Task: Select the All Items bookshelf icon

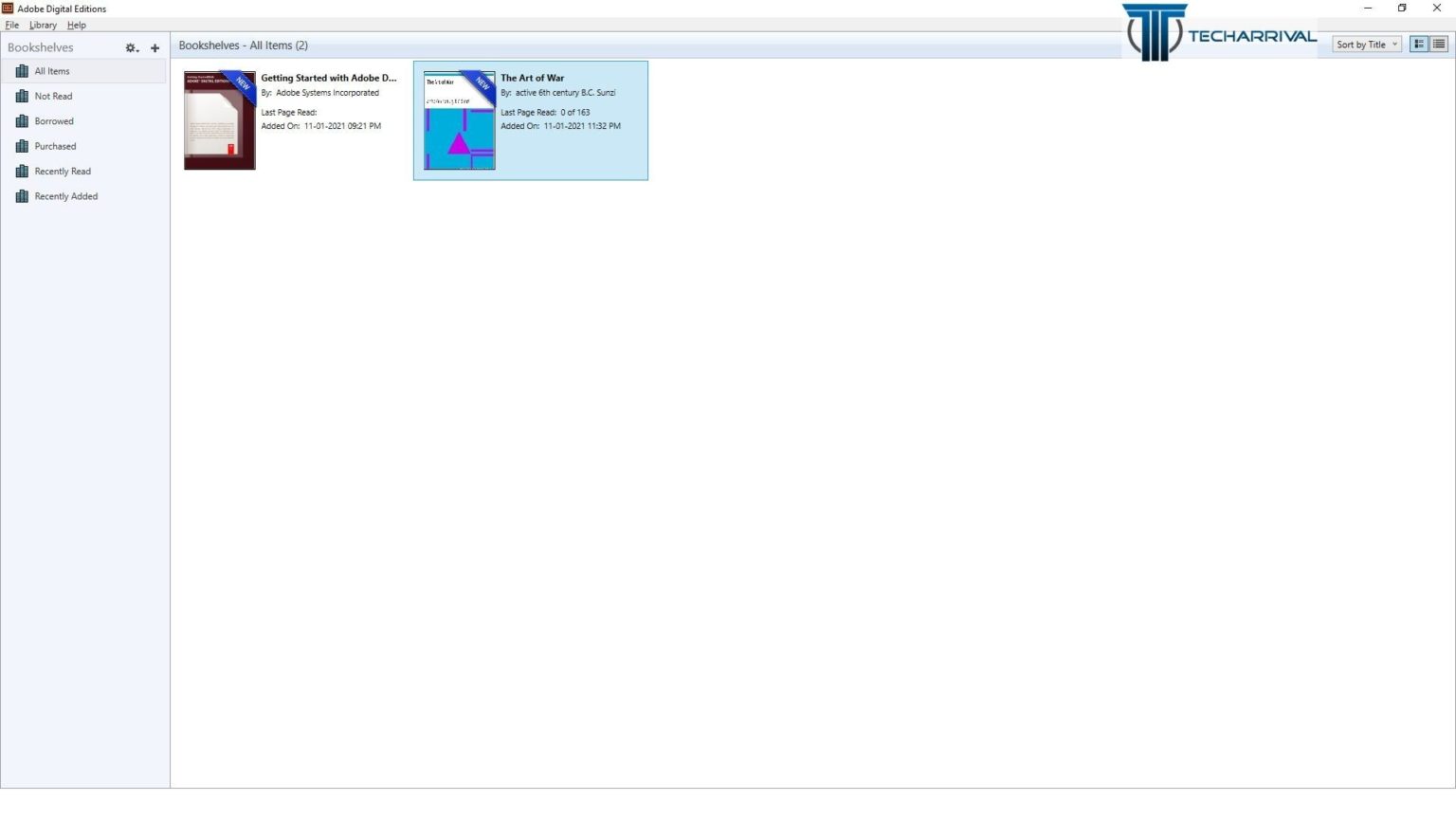Action: [22, 71]
